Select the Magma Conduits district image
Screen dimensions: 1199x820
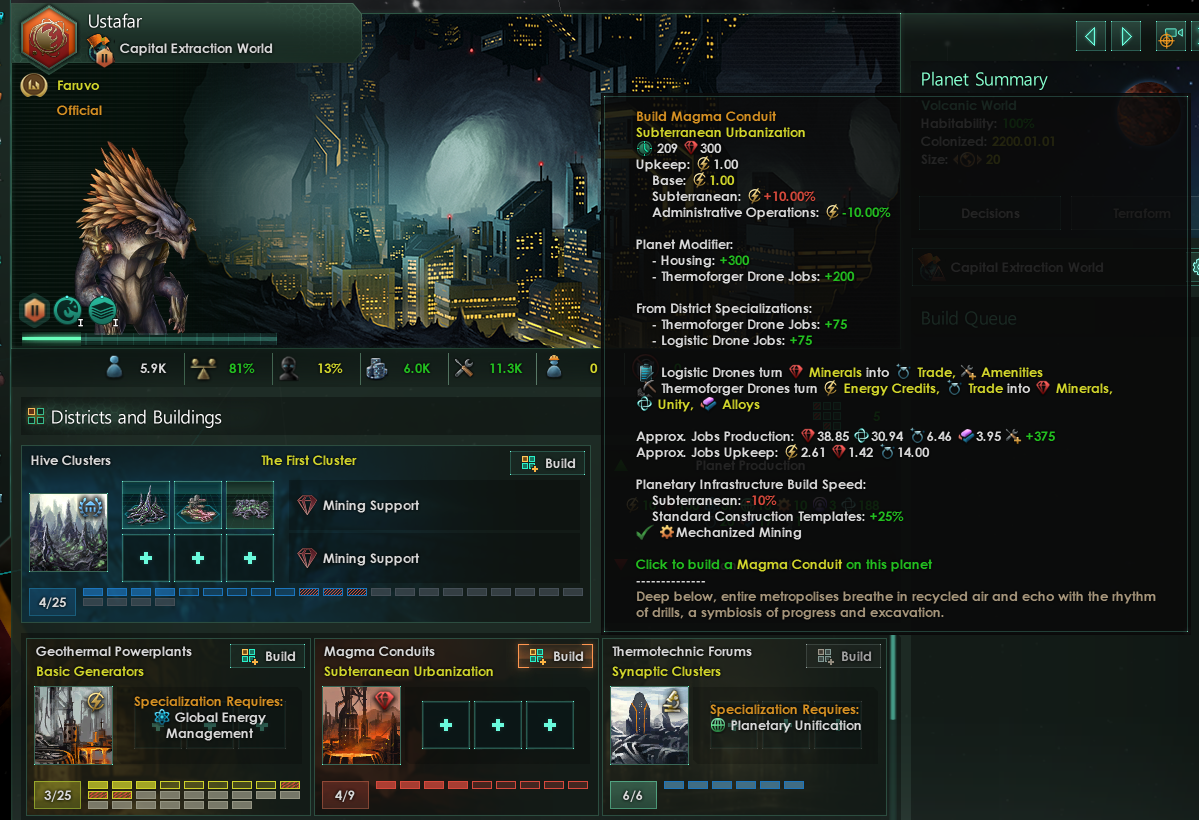point(361,725)
